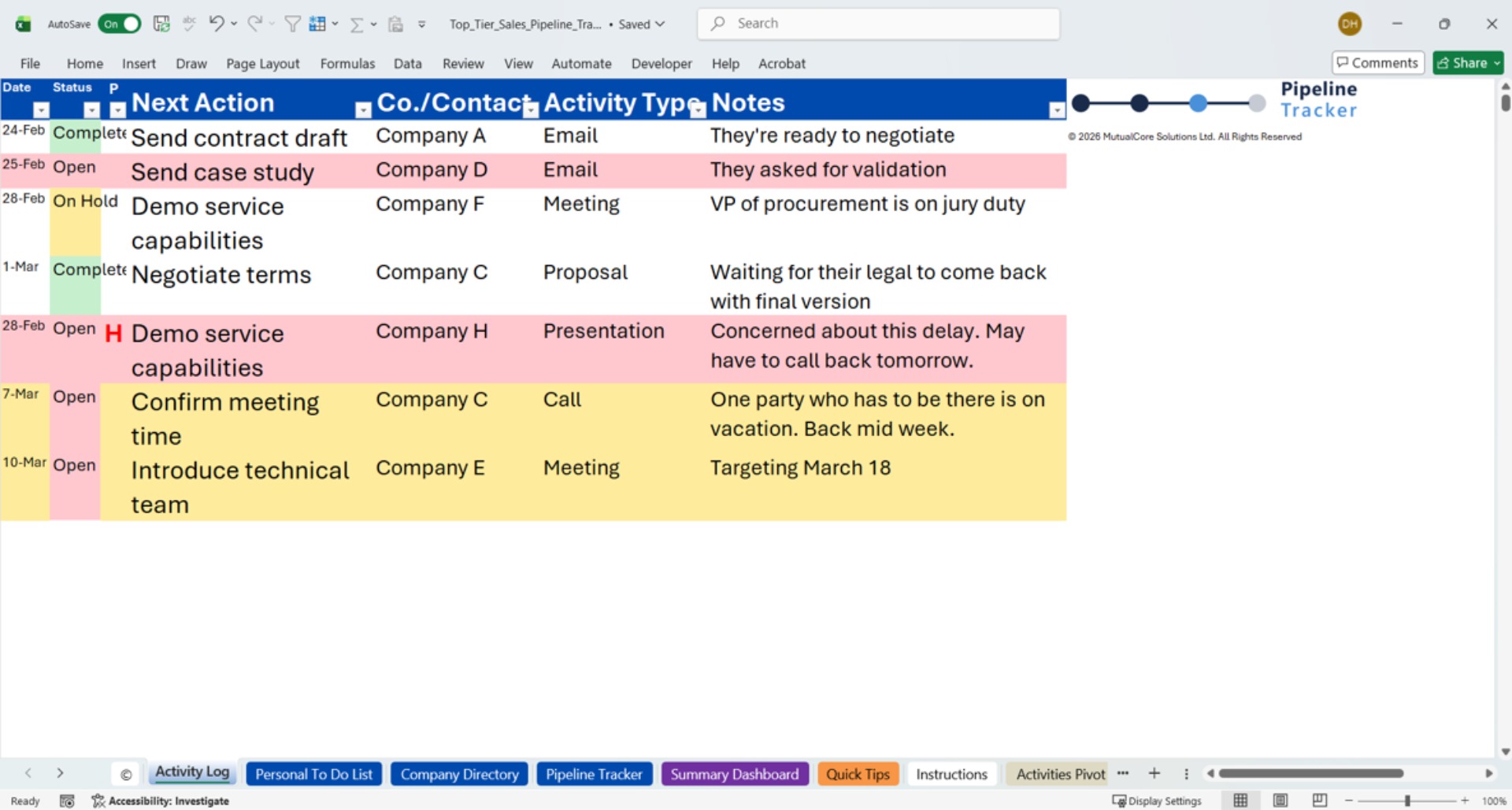
Task: Open the Formulas ribbon tab
Action: [347, 63]
